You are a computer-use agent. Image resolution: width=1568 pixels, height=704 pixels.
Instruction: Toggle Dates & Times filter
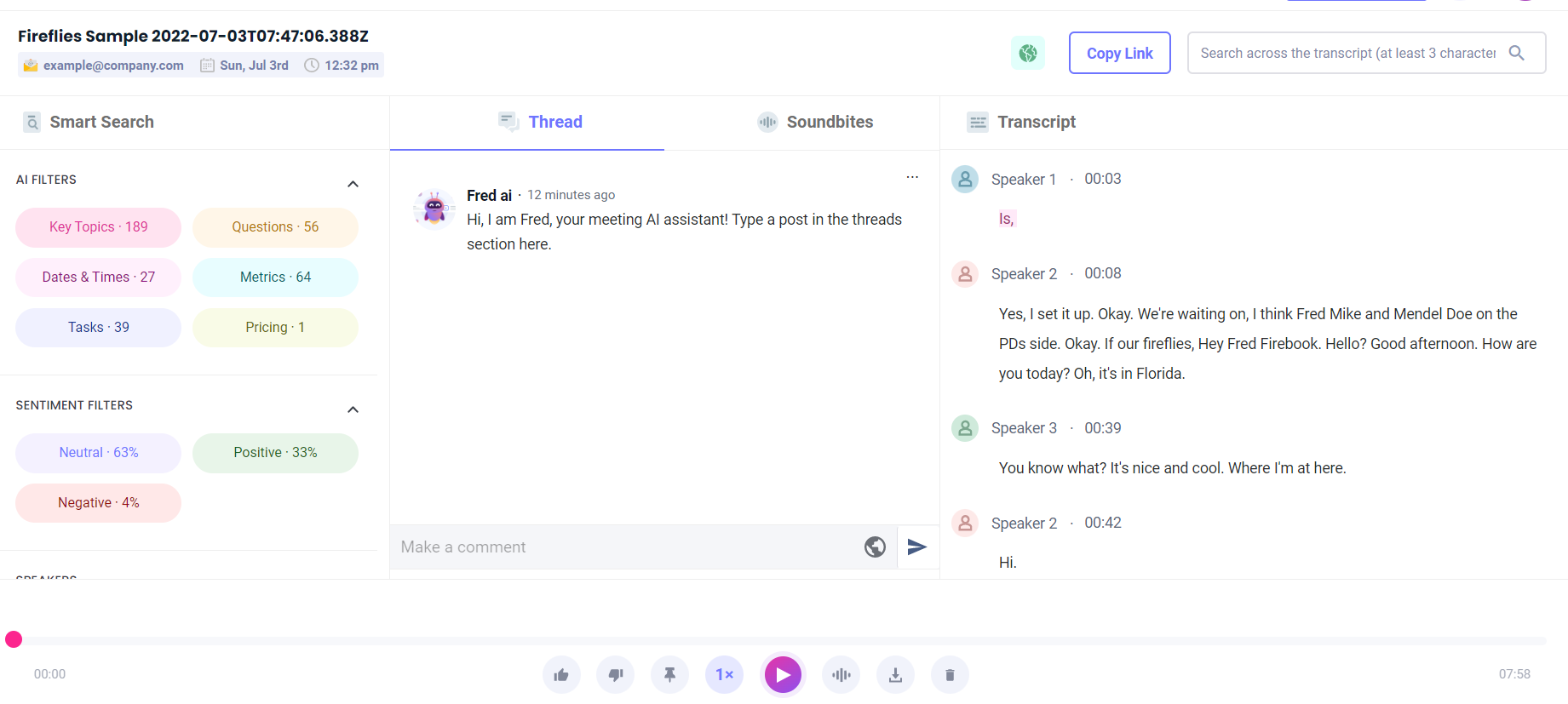(x=99, y=278)
